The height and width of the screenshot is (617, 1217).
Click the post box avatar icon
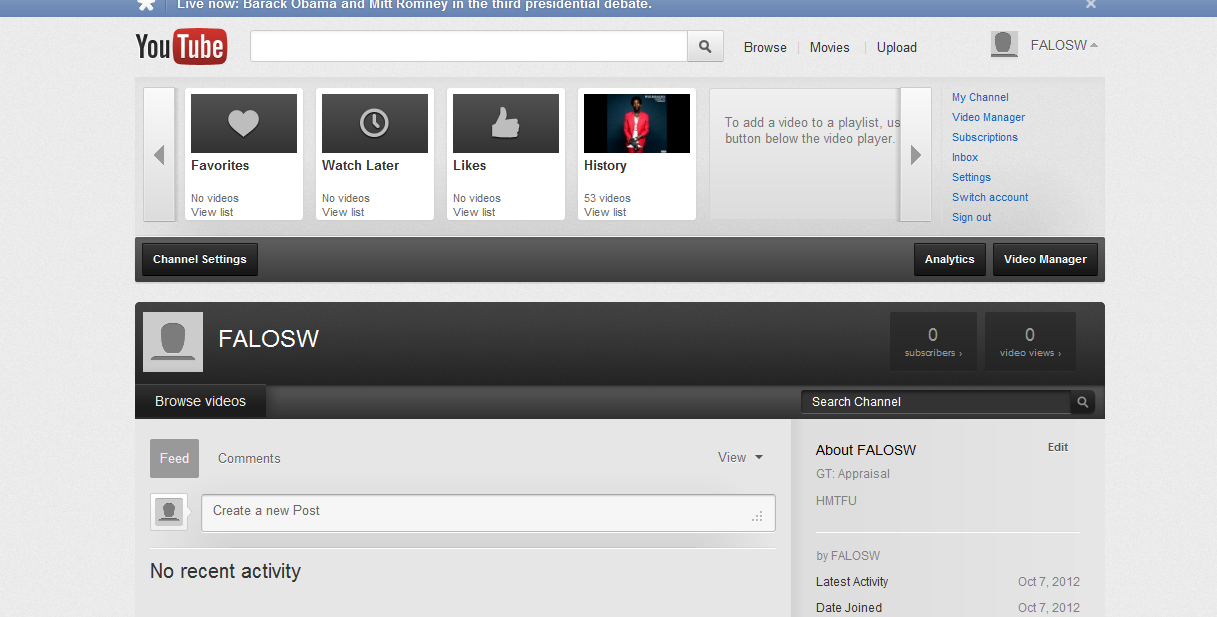169,511
